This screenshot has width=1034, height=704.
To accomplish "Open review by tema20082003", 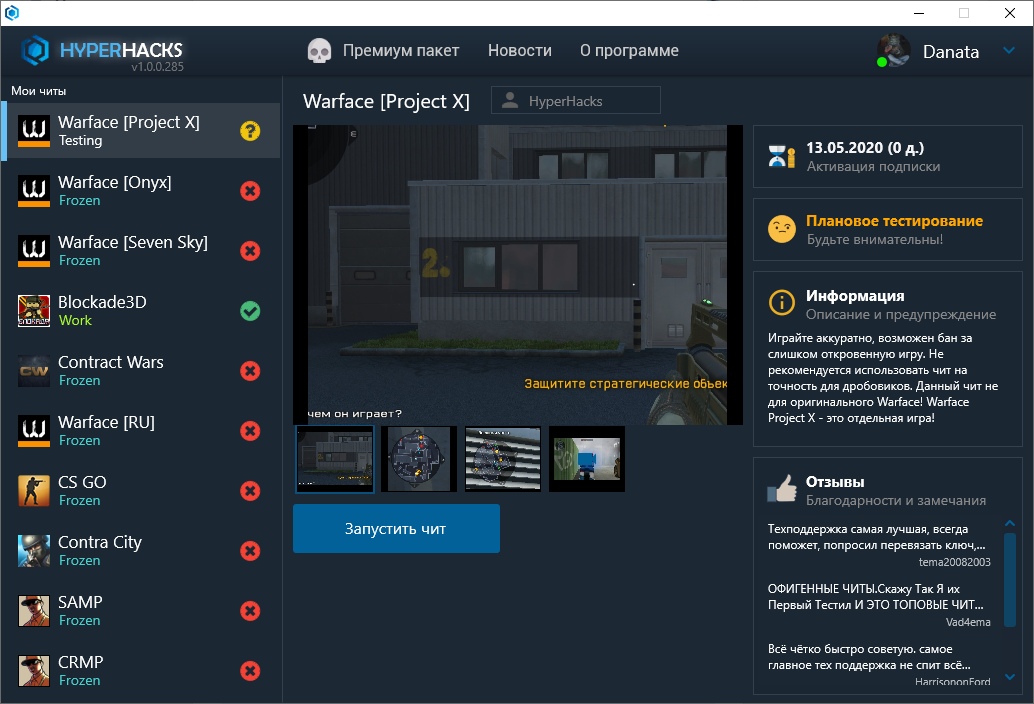I will [879, 545].
